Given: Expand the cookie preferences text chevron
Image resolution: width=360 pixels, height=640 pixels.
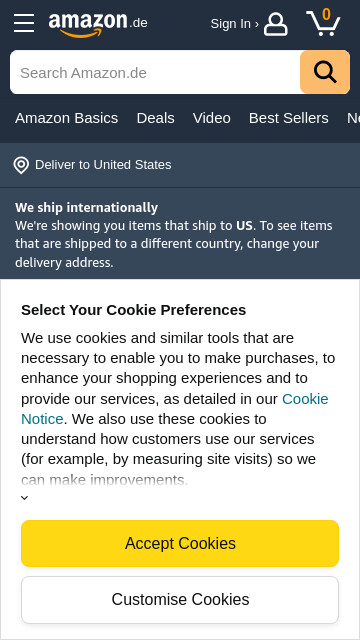Looking at the screenshot, I should 24,498.
